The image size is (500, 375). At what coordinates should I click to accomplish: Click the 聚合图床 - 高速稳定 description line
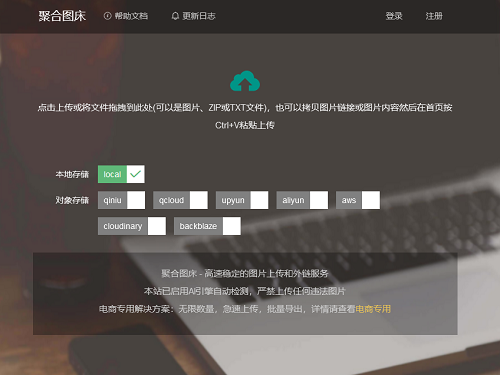tap(245, 274)
